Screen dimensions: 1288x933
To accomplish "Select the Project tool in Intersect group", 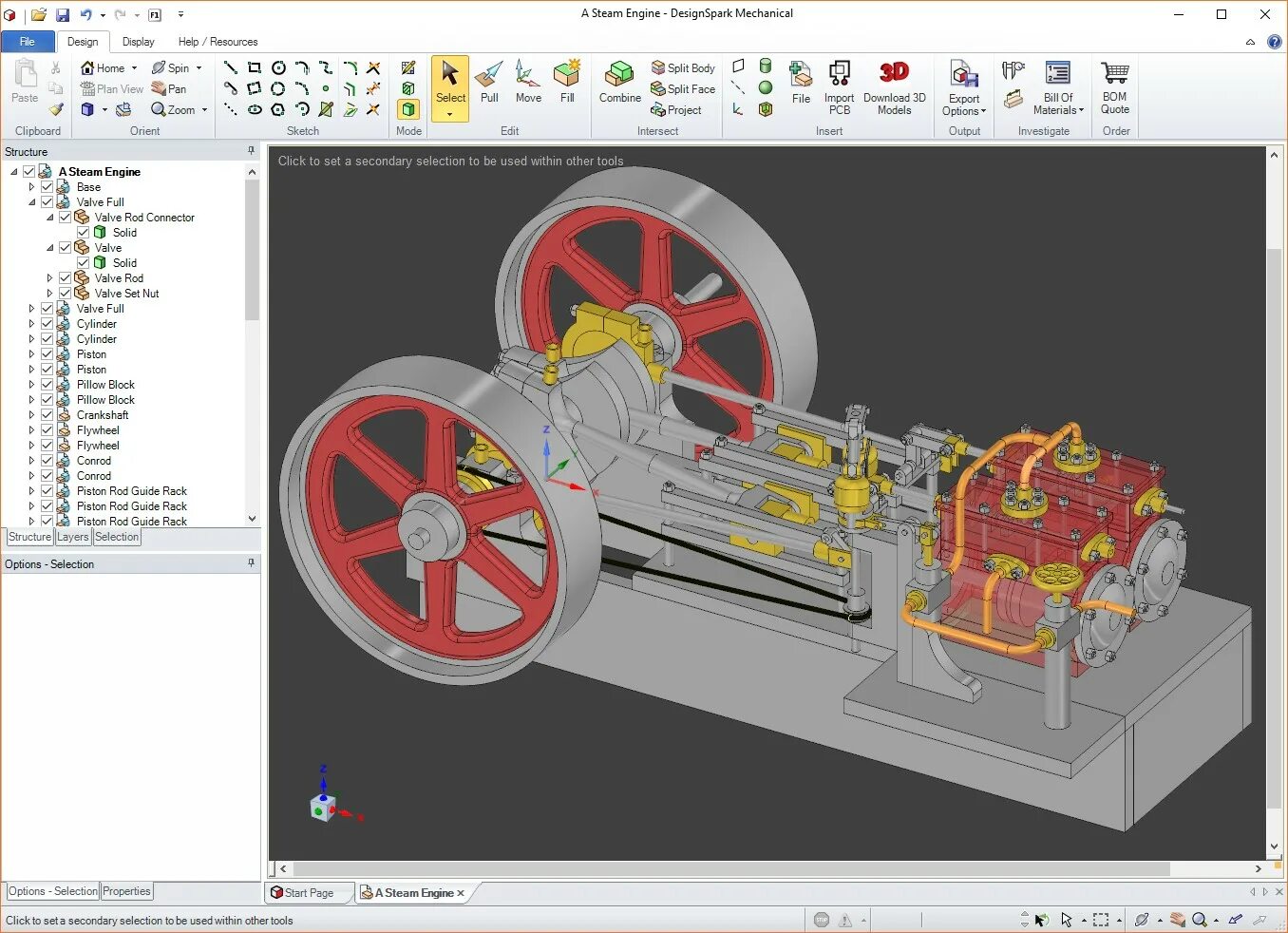I will 678,110.
